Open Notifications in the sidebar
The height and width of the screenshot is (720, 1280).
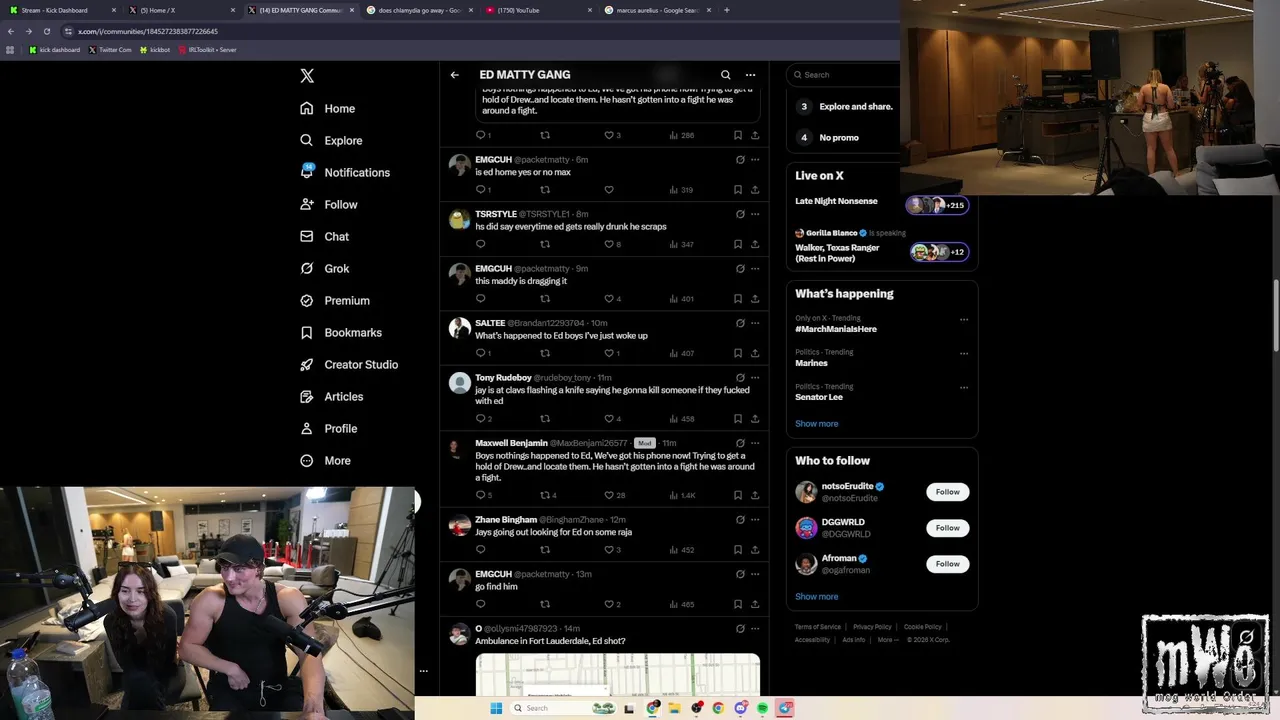click(x=344, y=172)
